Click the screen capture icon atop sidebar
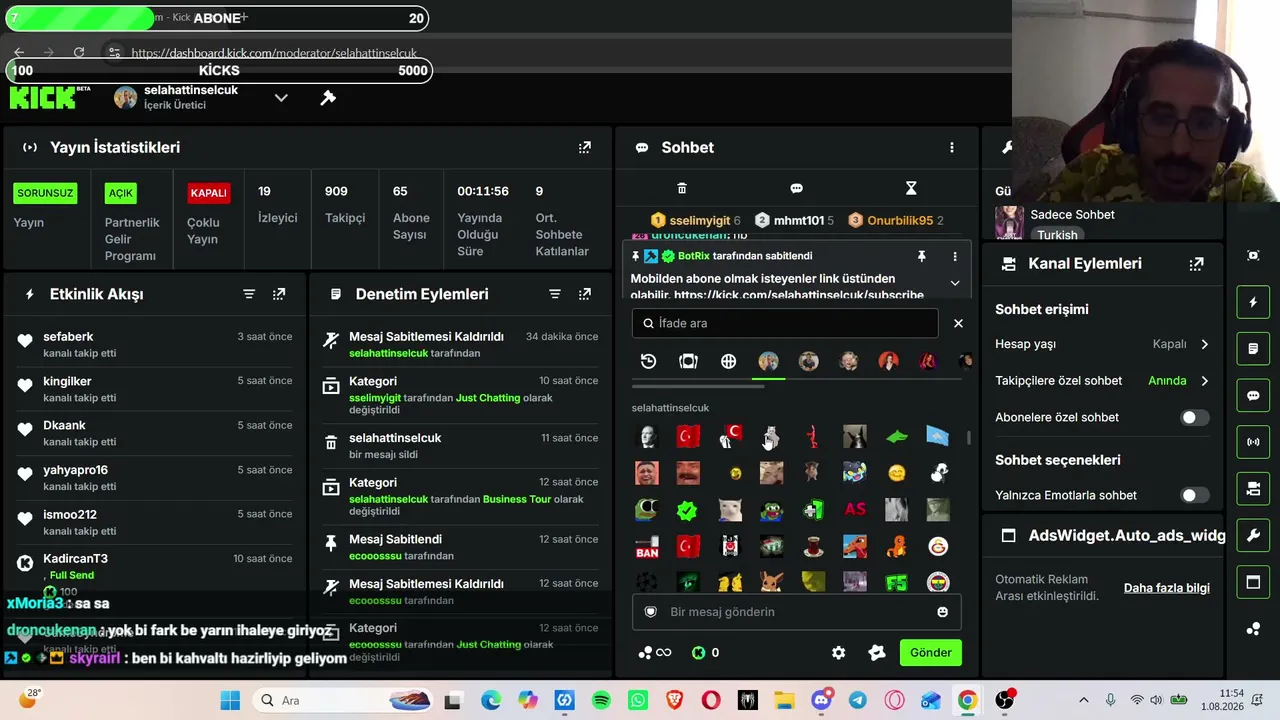The height and width of the screenshot is (720, 1280). click(x=1253, y=256)
